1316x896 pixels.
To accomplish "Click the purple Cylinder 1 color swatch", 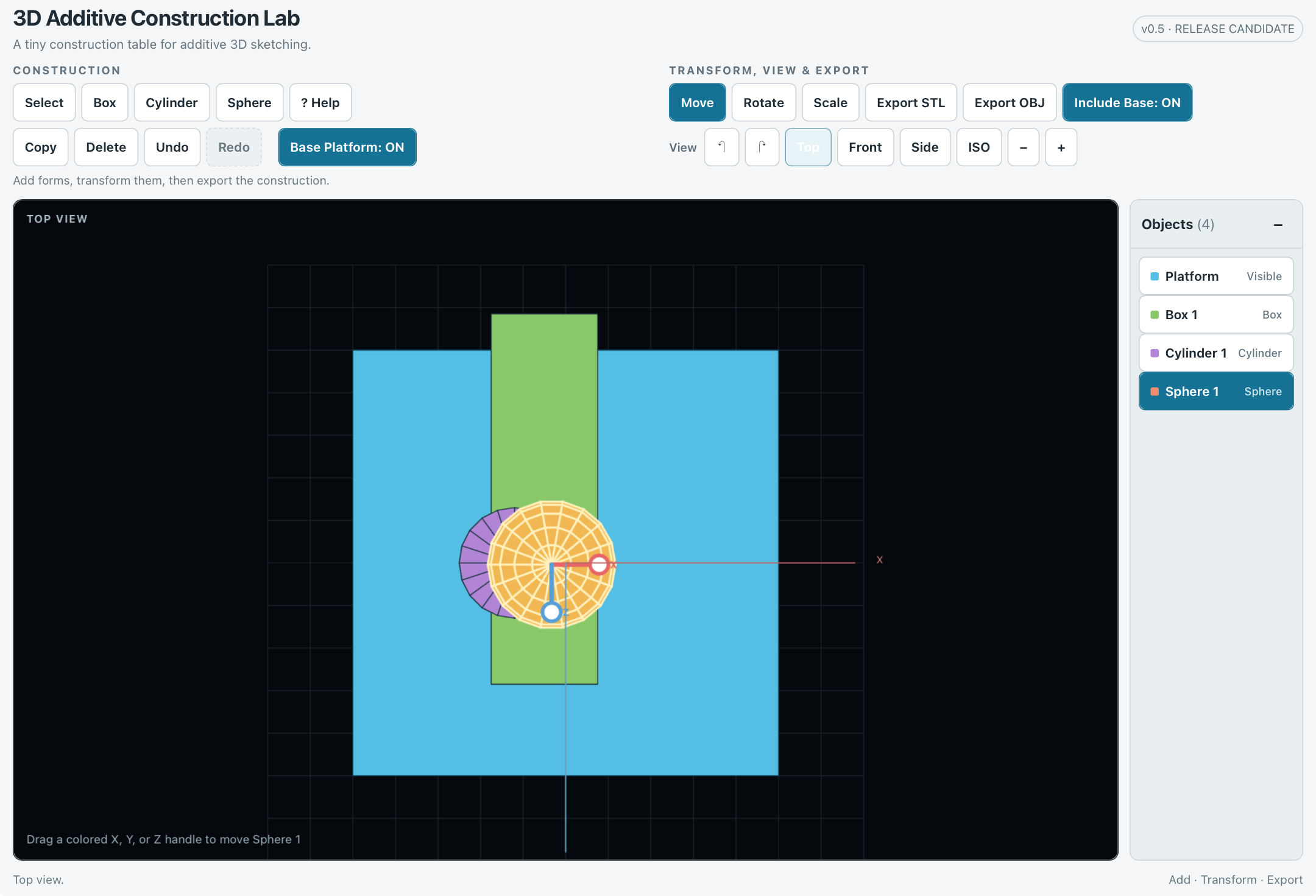I will tap(1154, 353).
